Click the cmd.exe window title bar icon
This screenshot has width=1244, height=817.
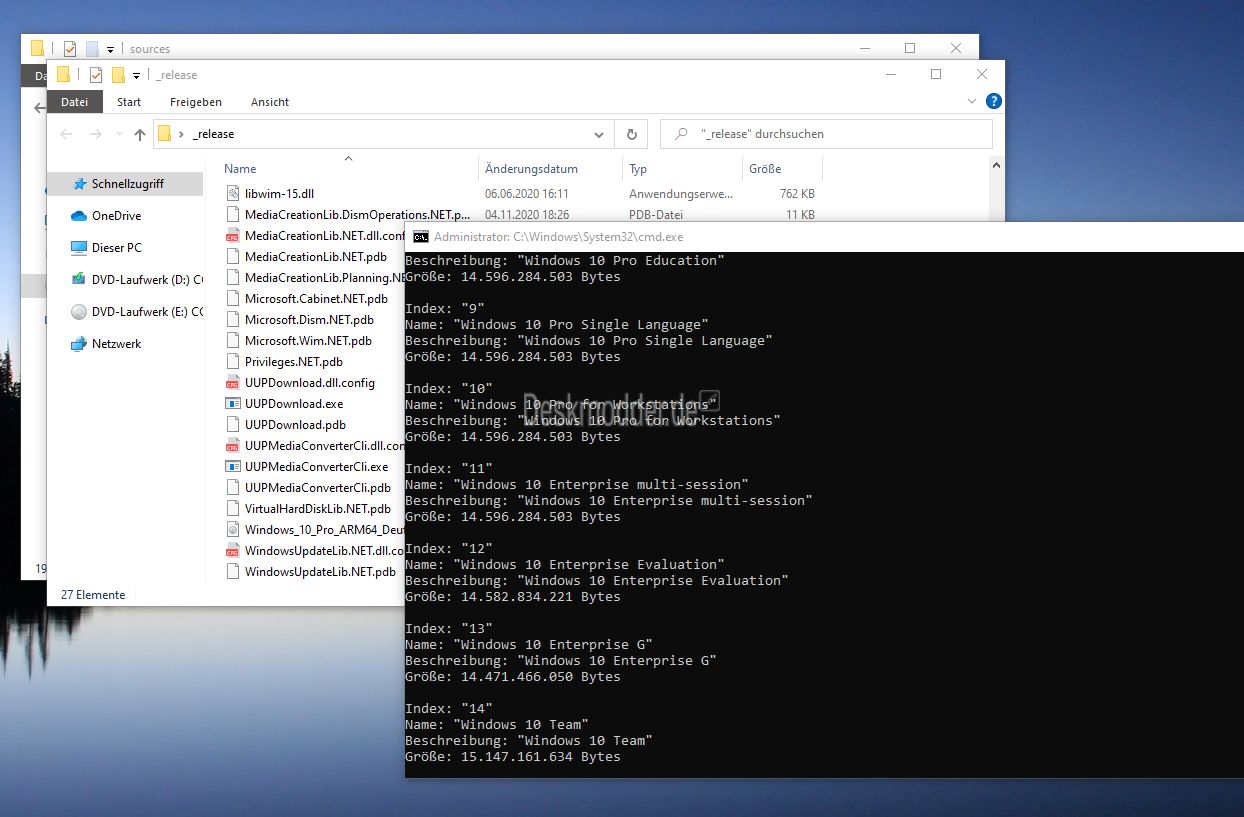[421, 237]
